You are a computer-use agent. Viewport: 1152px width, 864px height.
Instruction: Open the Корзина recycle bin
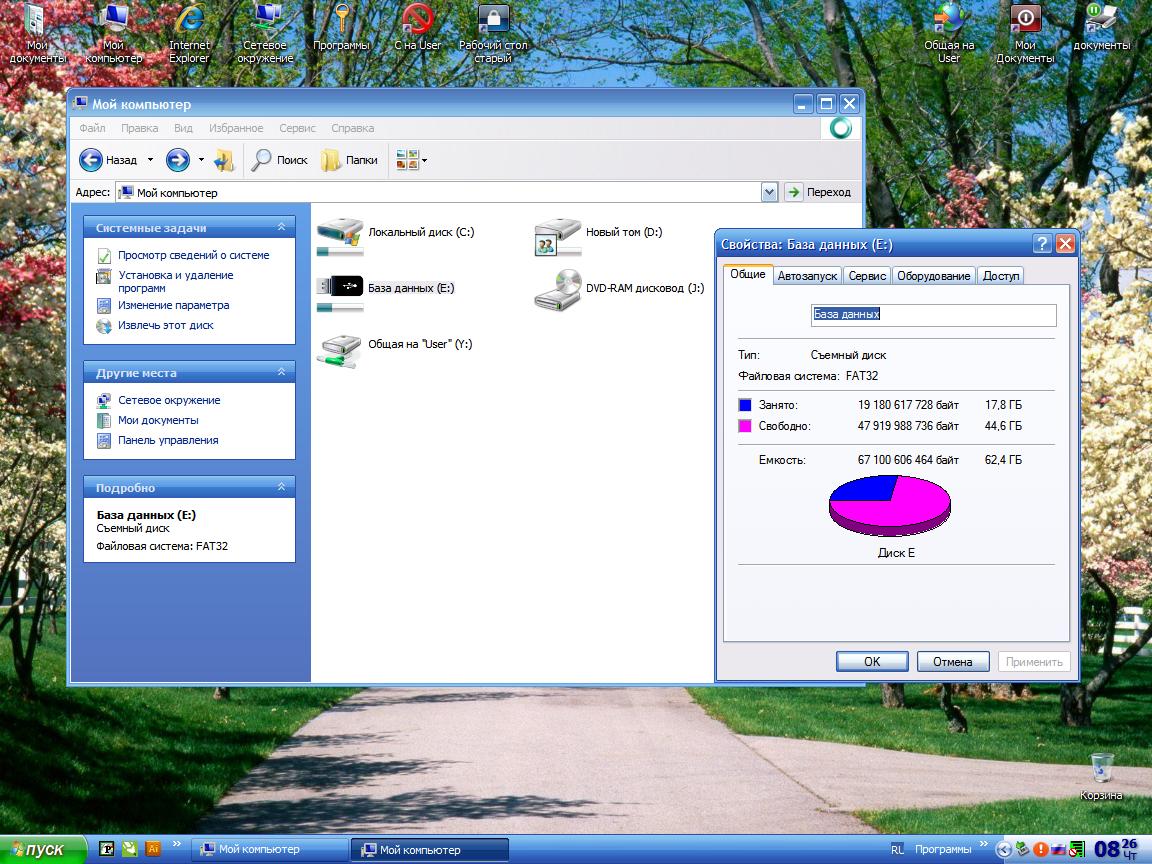[1101, 777]
